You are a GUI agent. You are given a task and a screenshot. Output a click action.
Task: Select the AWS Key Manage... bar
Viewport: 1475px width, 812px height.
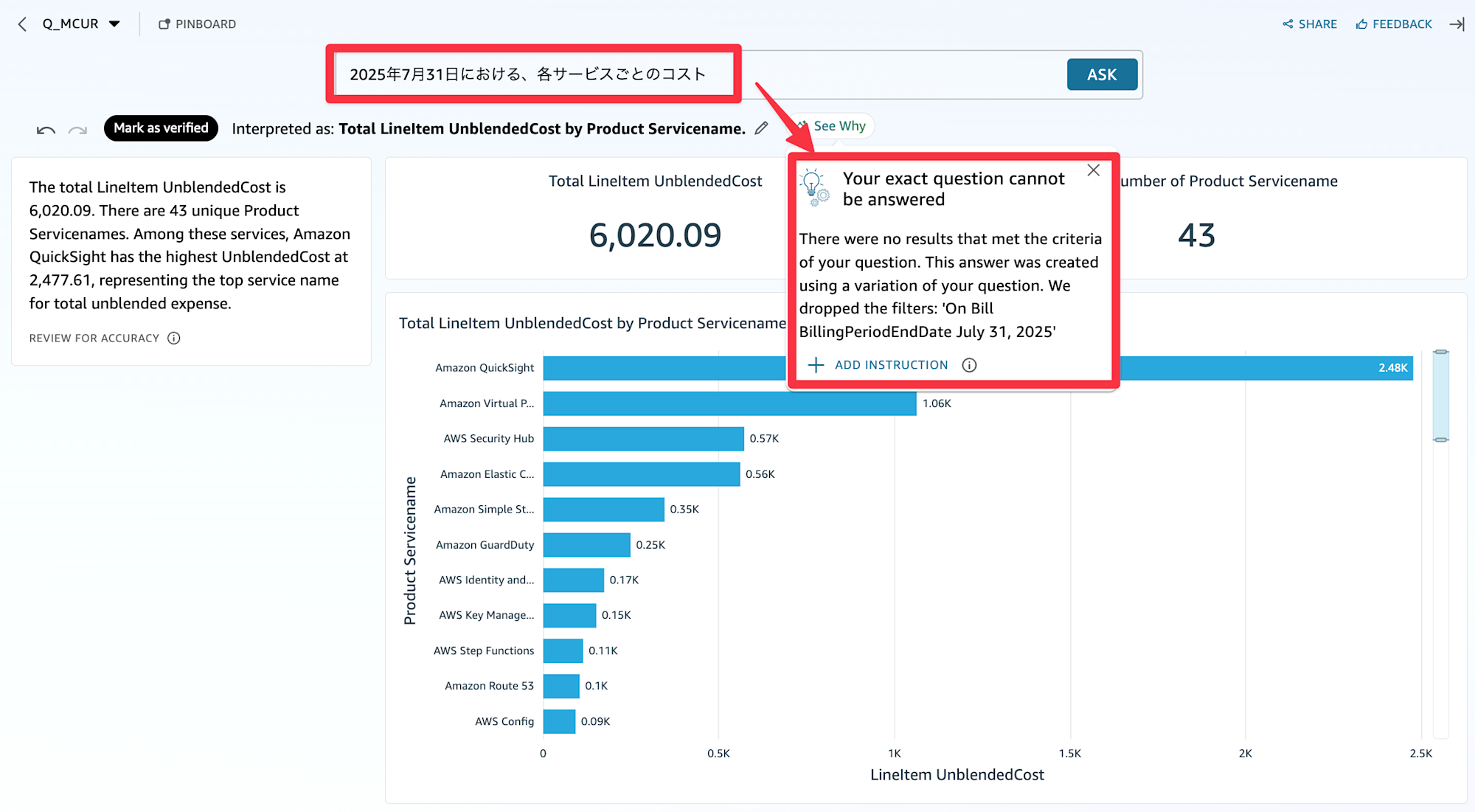(x=569, y=615)
